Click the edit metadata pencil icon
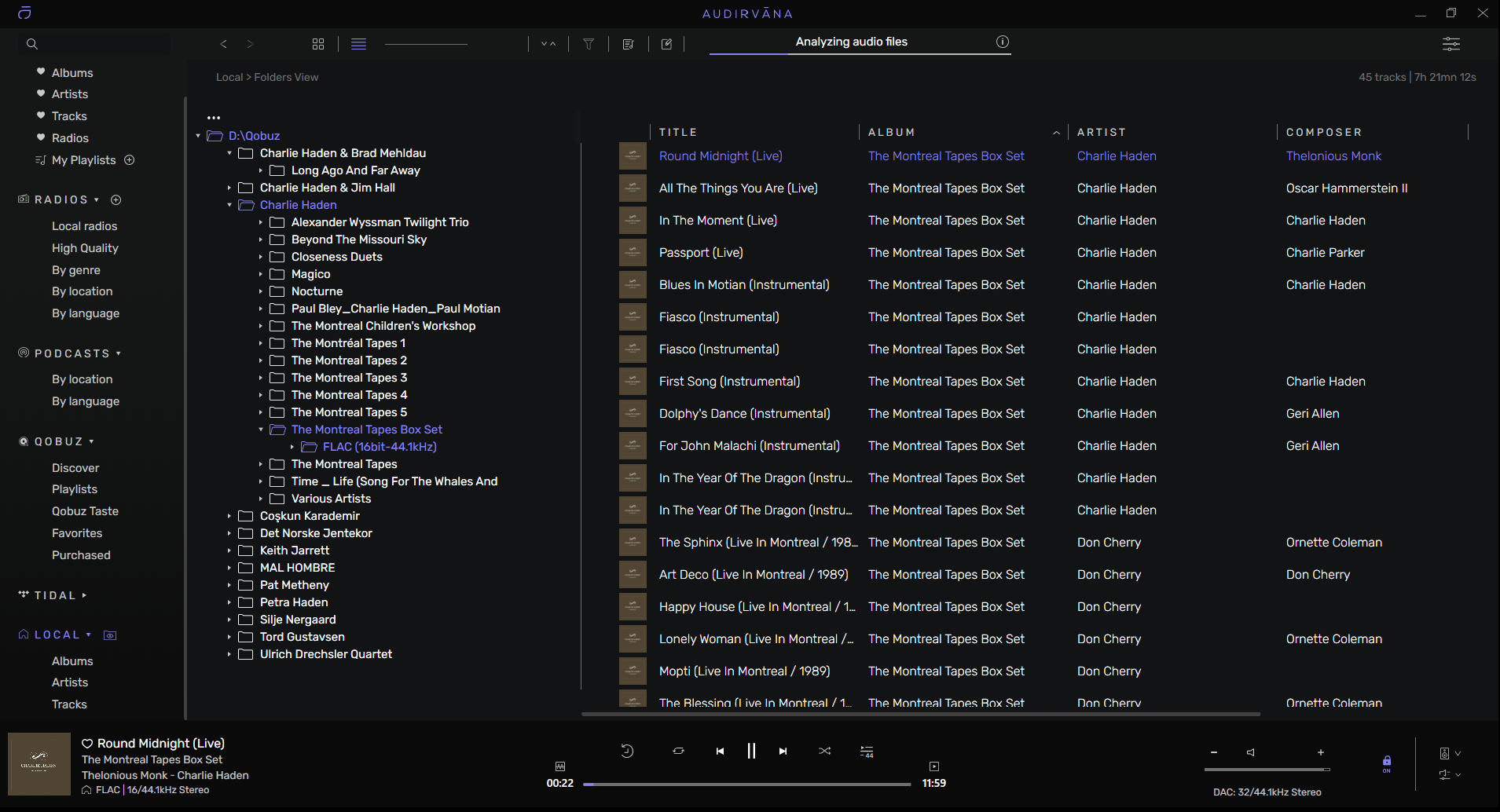The width and height of the screenshot is (1500, 812). (x=666, y=44)
